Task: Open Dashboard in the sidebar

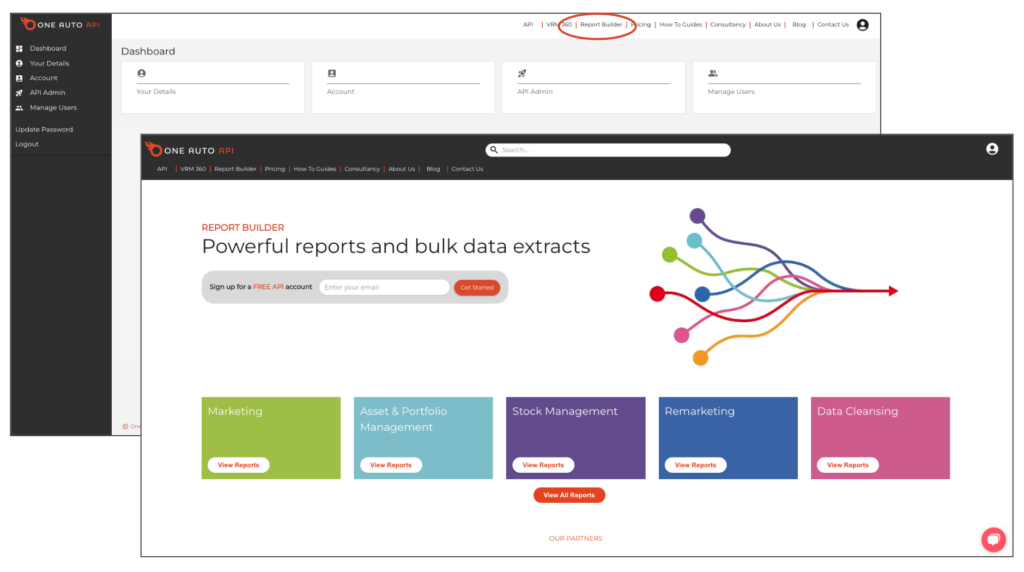Action: (48, 48)
